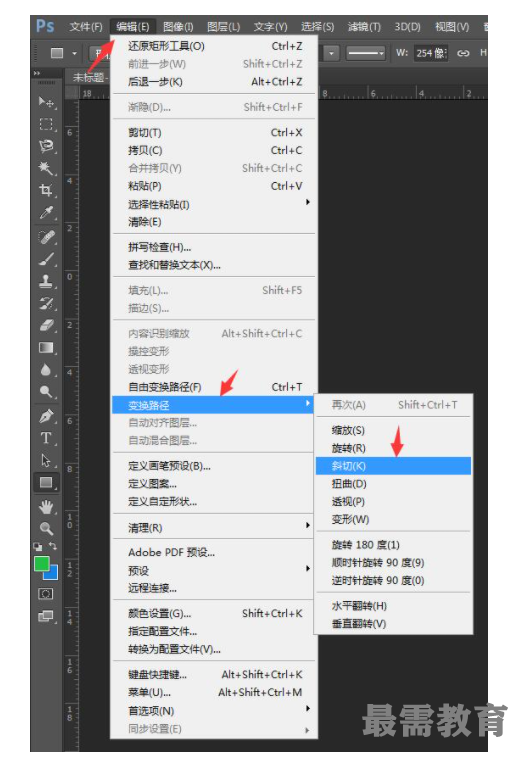
Task: Reset default foreground and background colors
Action: [x=38, y=546]
